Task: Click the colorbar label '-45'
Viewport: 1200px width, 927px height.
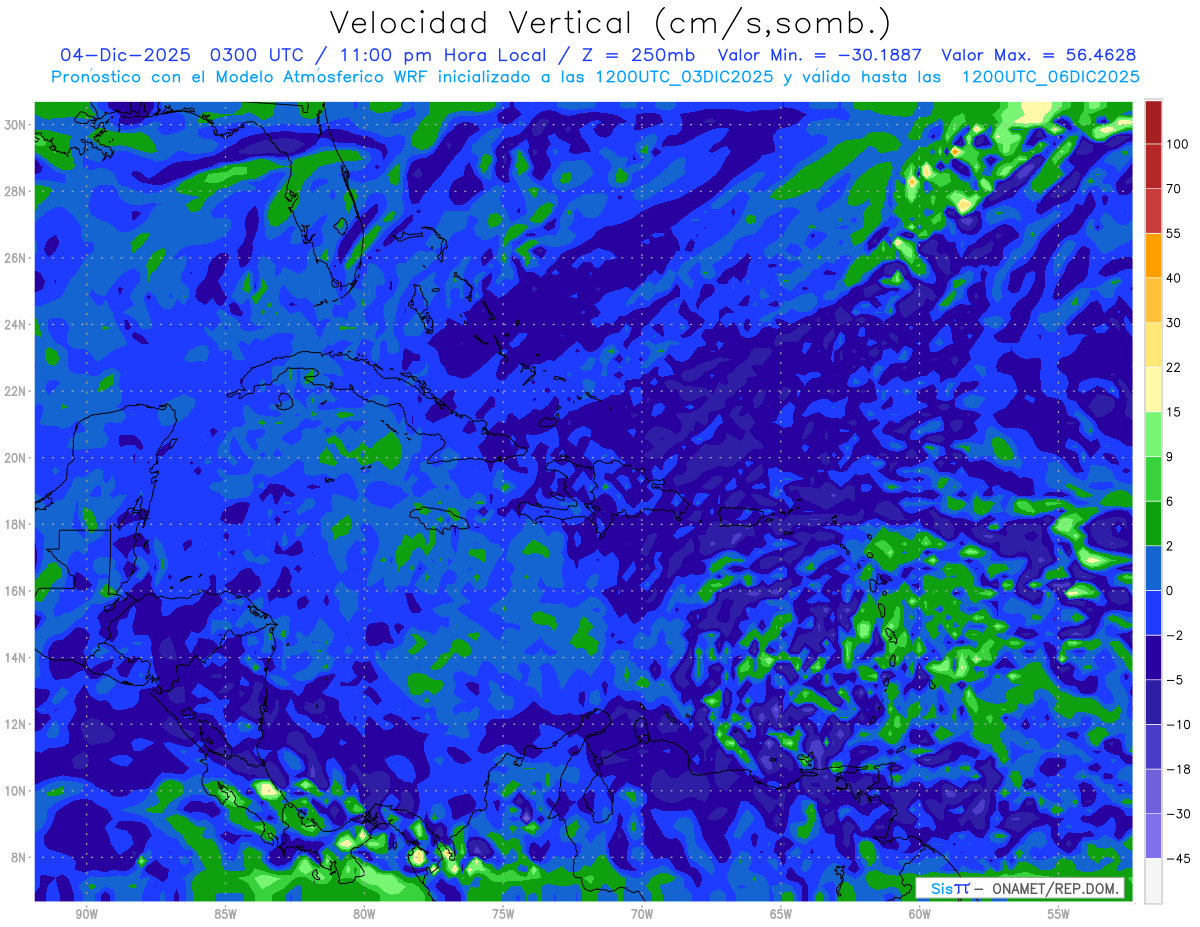Action: pos(1177,858)
